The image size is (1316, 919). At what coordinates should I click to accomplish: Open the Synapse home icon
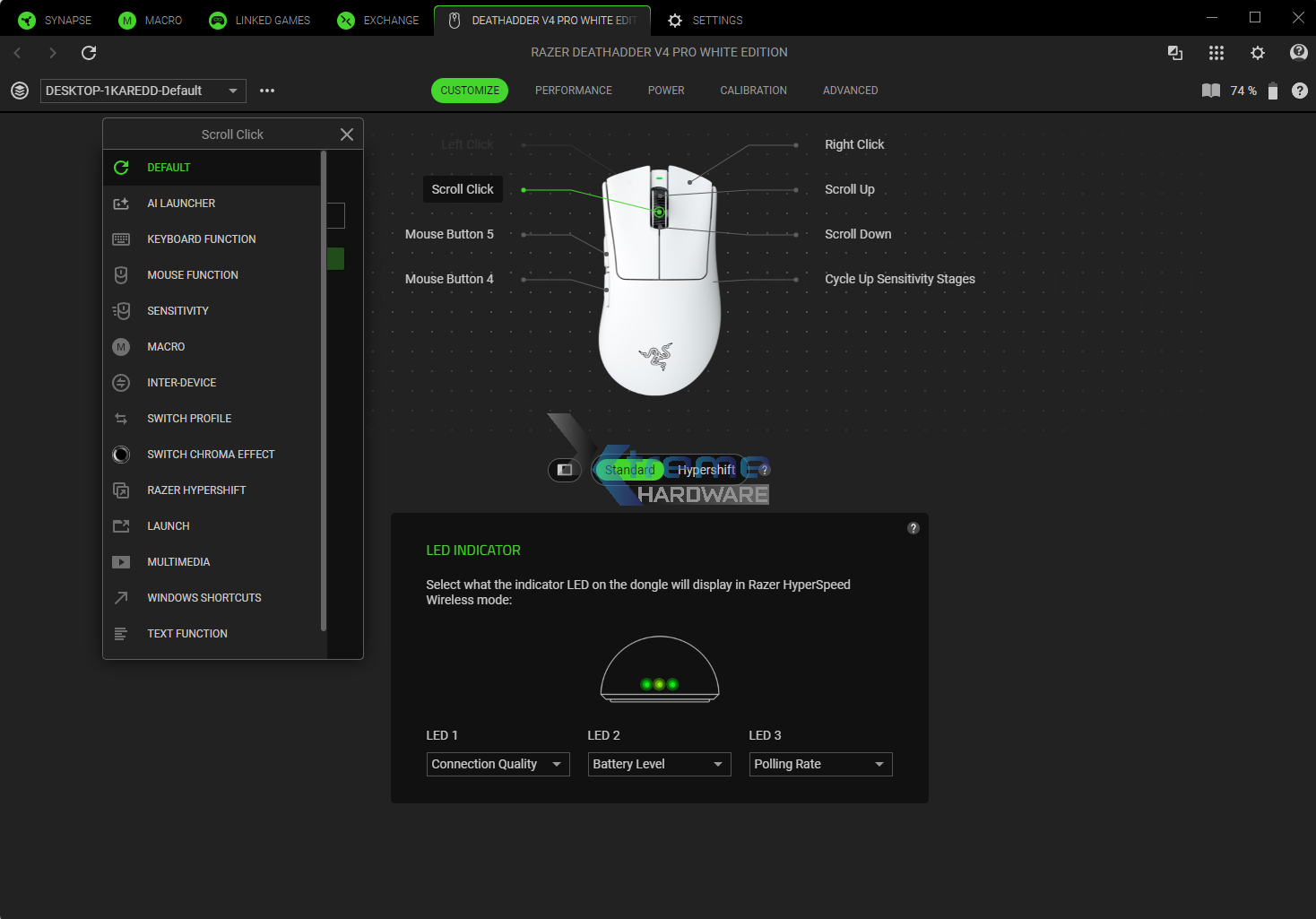(26, 20)
